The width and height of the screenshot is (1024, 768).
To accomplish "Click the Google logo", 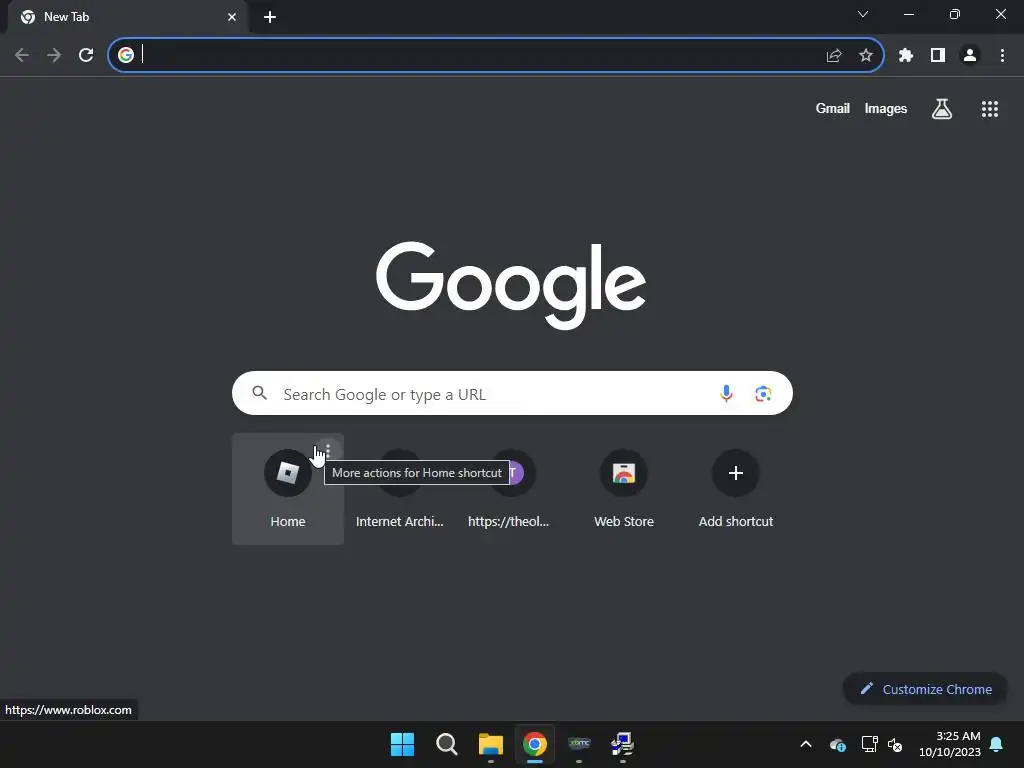I will pyautogui.click(x=511, y=285).
